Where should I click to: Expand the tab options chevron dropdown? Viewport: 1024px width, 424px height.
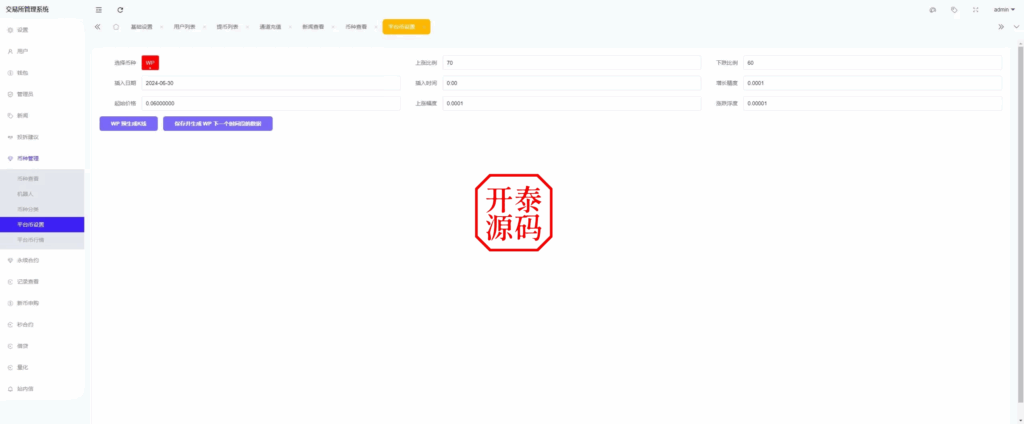1016,27
